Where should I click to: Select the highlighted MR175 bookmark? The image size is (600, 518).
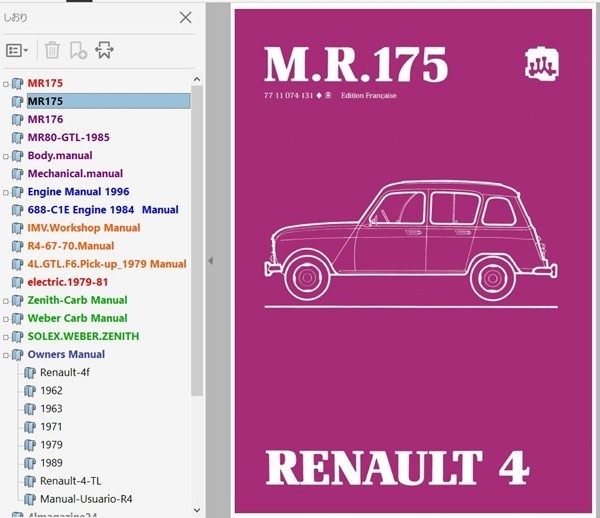pyautogui.click(x=108, y=101)
